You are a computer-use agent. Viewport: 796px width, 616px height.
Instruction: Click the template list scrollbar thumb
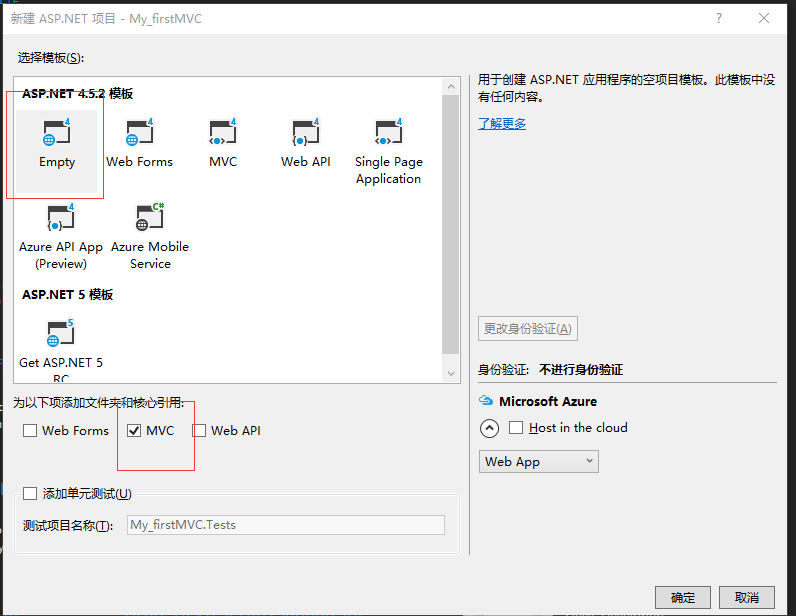451,224
